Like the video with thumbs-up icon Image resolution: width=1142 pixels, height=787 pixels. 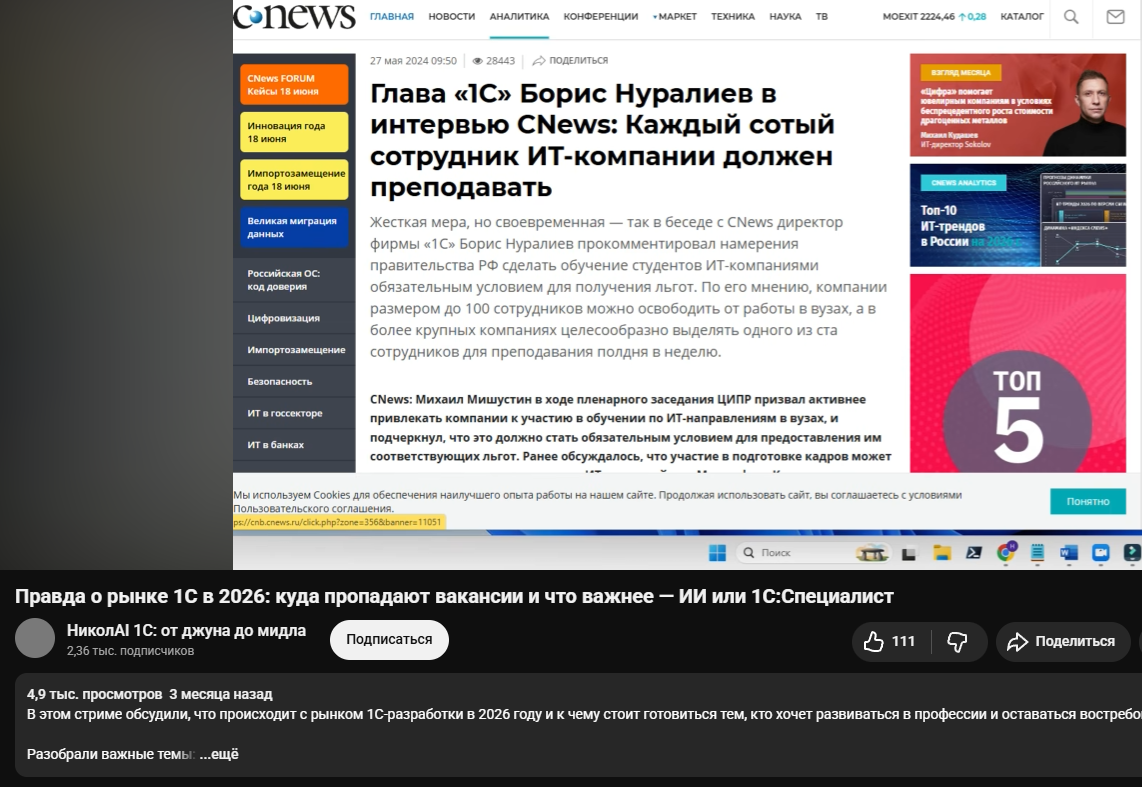(873, 641)
